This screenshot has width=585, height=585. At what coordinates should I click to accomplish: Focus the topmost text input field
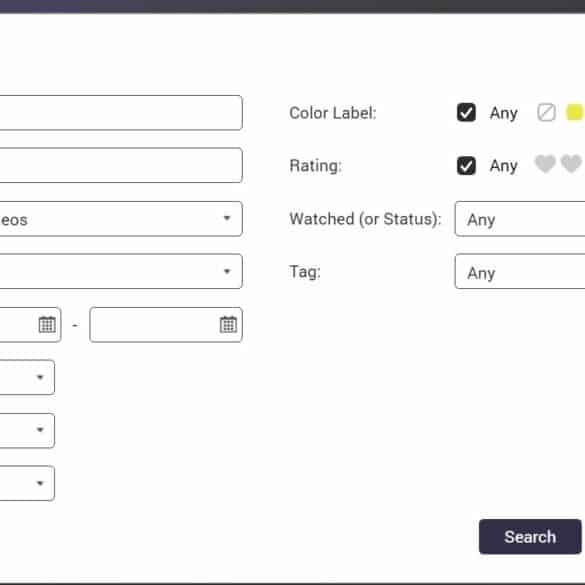121,113
